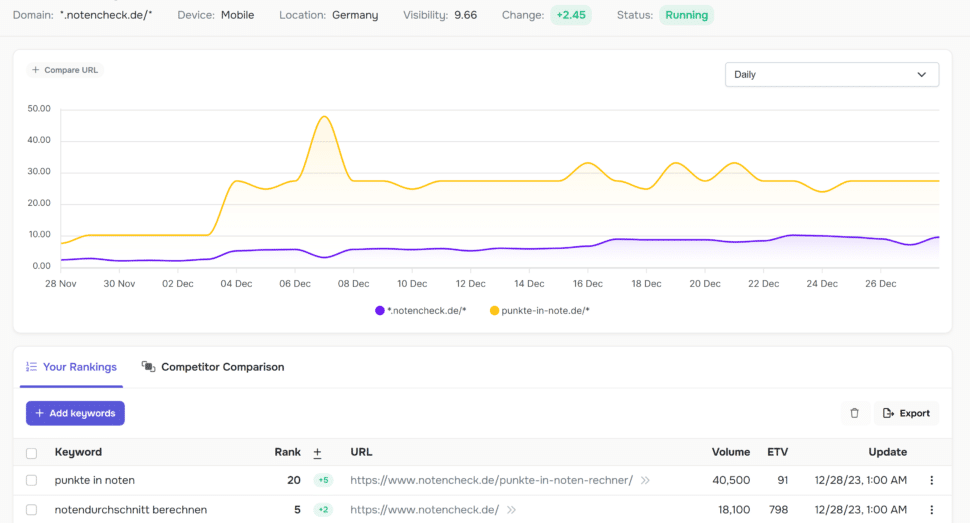Toggle the select-all keywords checkbox
970x523 pixels.
32,453
